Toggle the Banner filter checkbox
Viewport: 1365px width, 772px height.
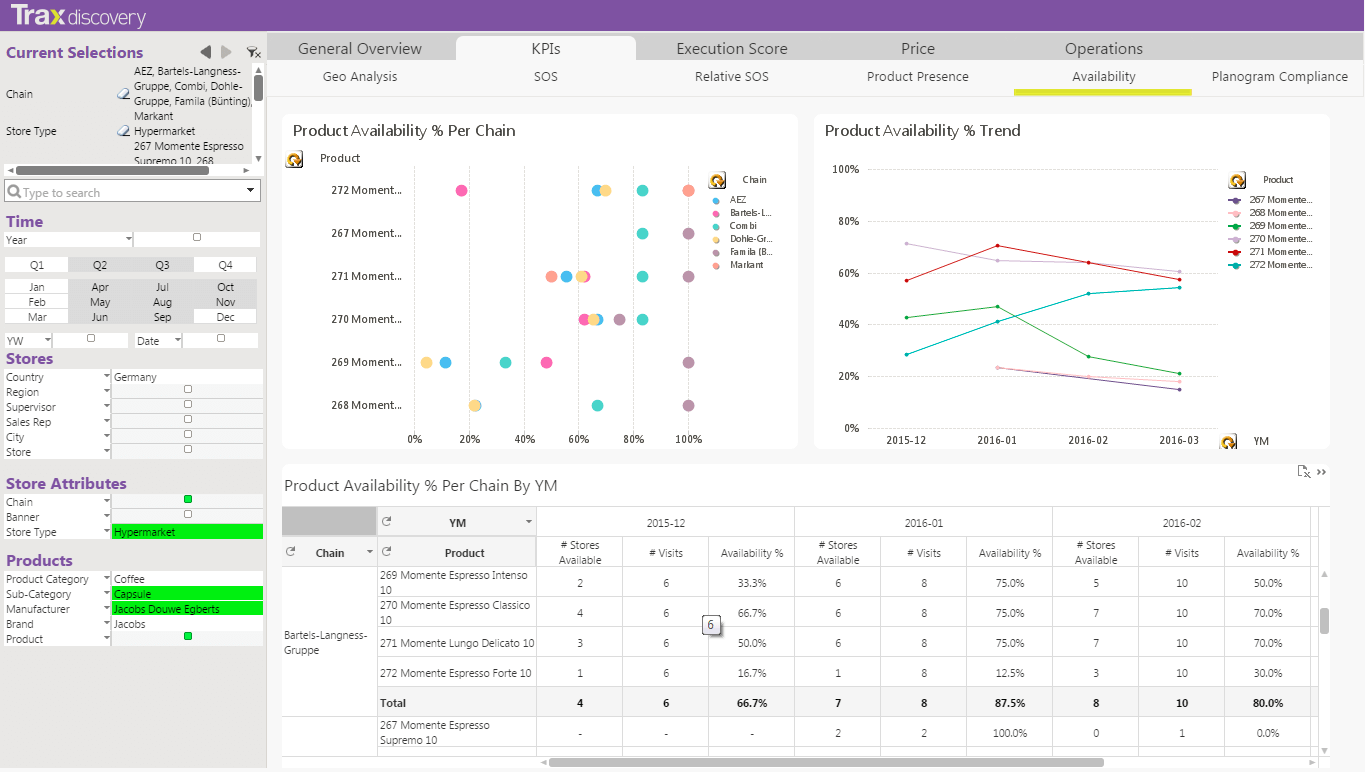click(x=188, y=515)
